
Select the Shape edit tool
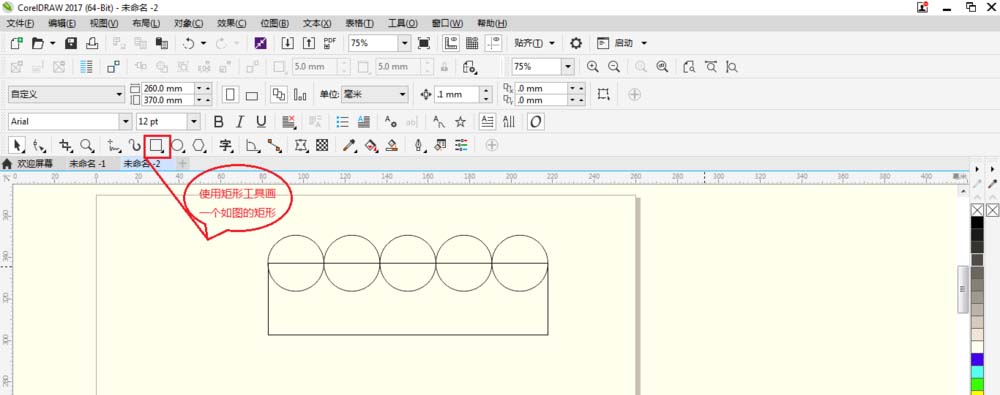pos(39,145)
